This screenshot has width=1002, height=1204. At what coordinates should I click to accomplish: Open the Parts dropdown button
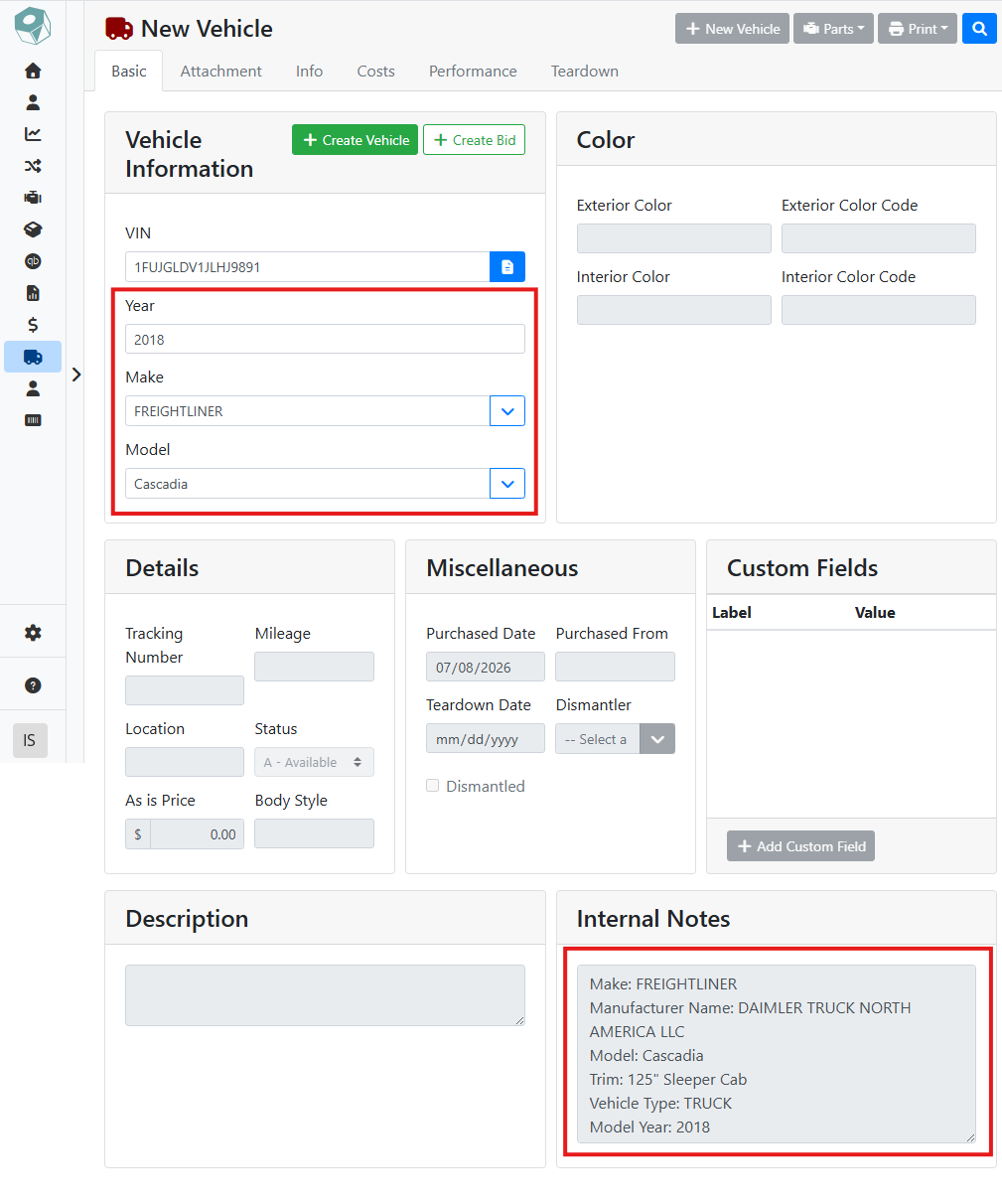(x=833, y=29)
